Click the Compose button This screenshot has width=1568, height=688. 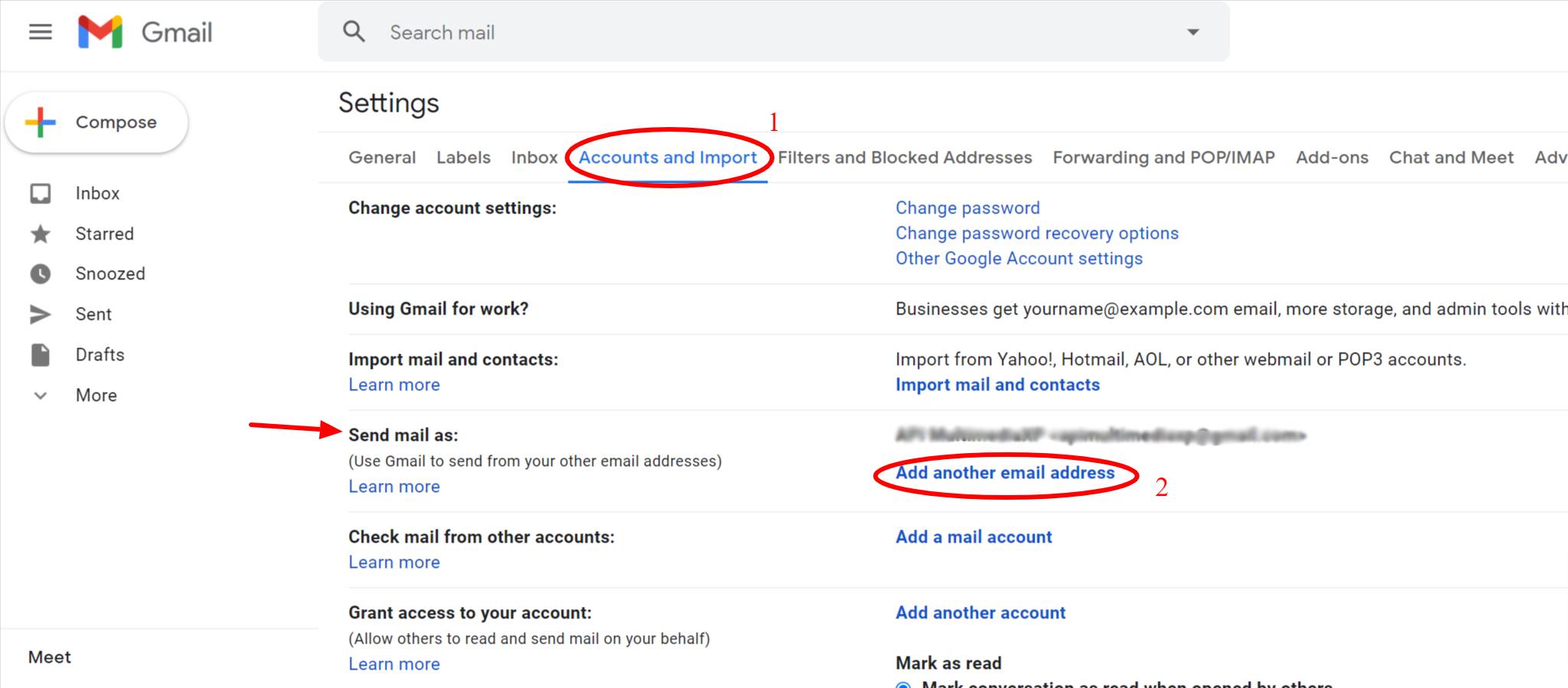pos(96,122)
